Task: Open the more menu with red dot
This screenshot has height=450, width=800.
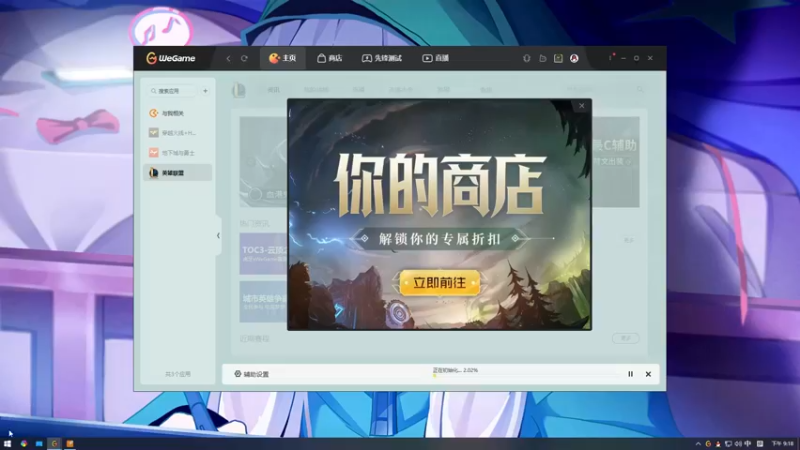Action: click(x=611, y=58)
